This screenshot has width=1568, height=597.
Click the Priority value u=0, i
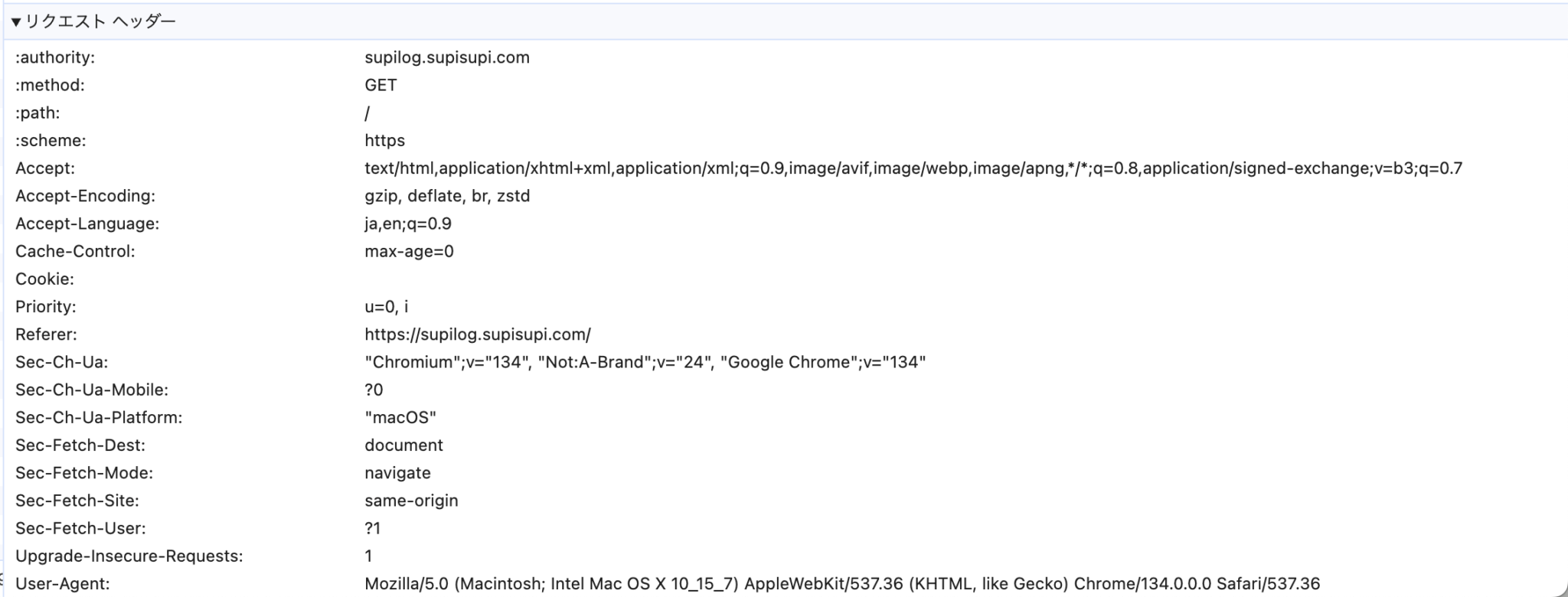(386, 307)
